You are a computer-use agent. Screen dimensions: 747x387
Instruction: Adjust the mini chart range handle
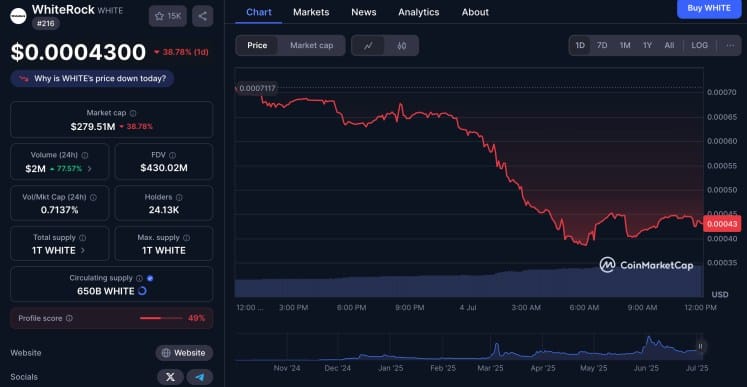coord(700,346)
